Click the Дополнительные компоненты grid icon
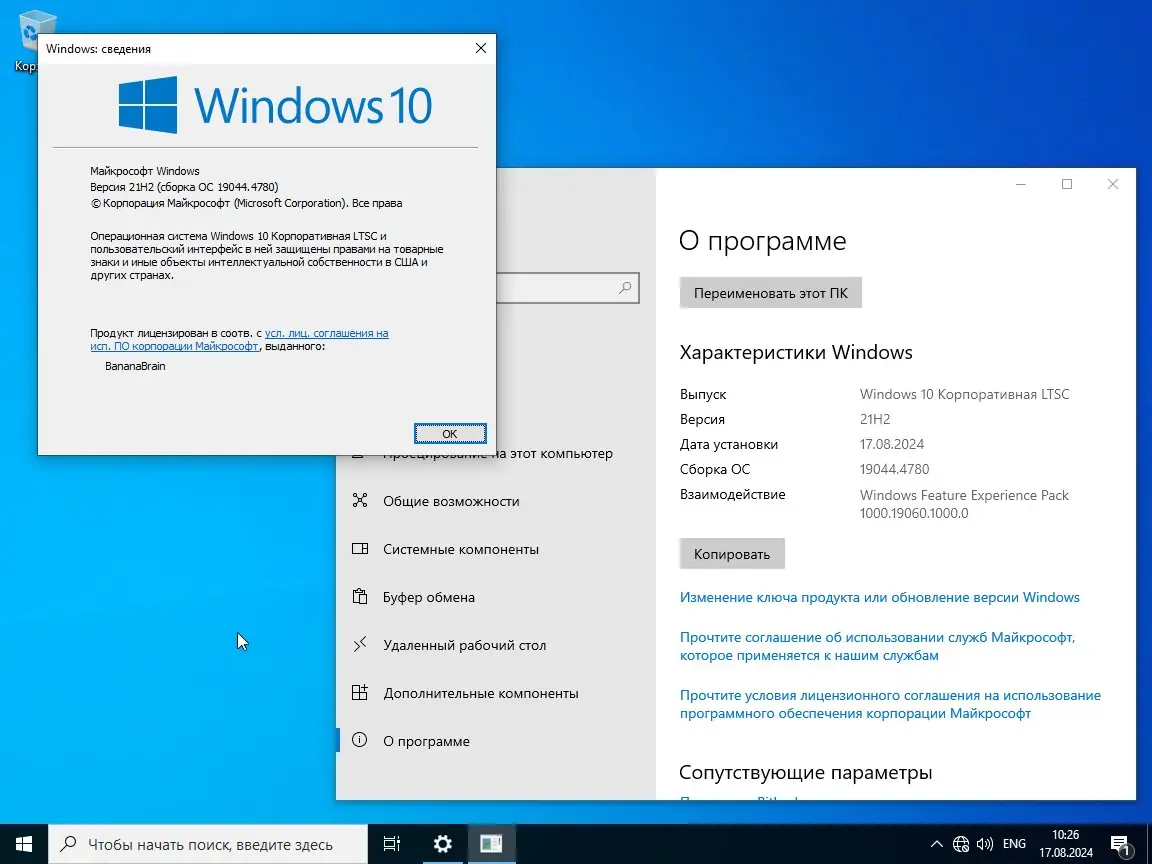This screenshot has width=1152, height=864. pos(359,692)
